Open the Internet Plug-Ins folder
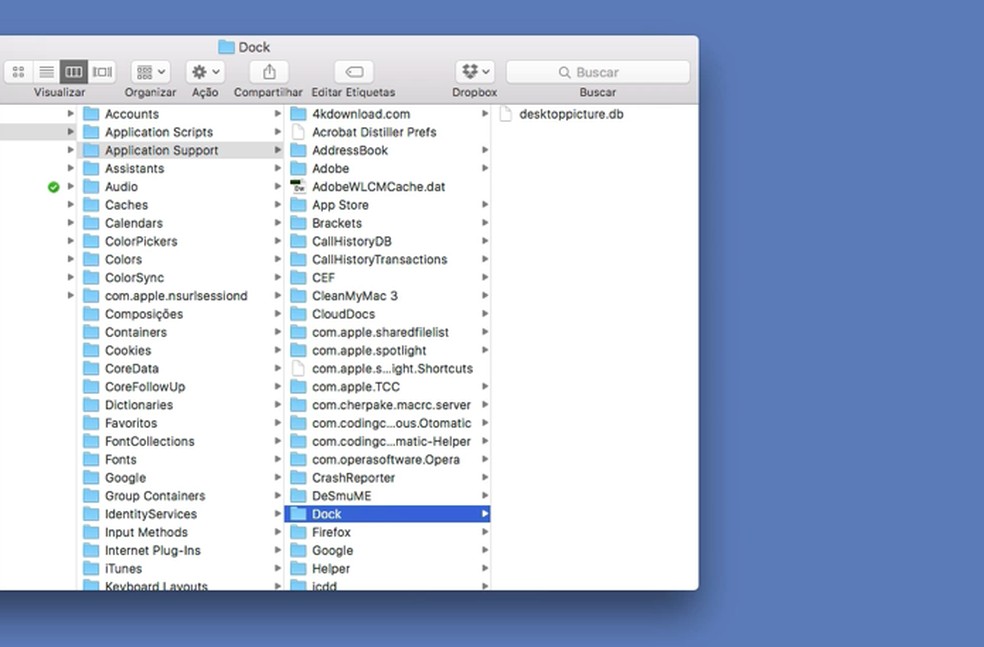 (182, 550)
